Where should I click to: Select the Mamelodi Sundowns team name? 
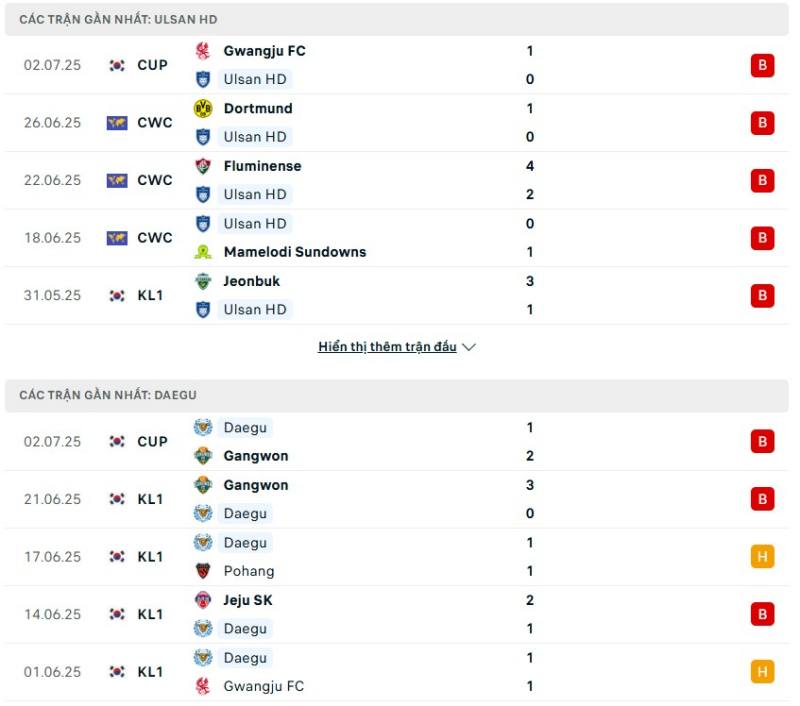[296, 253]
